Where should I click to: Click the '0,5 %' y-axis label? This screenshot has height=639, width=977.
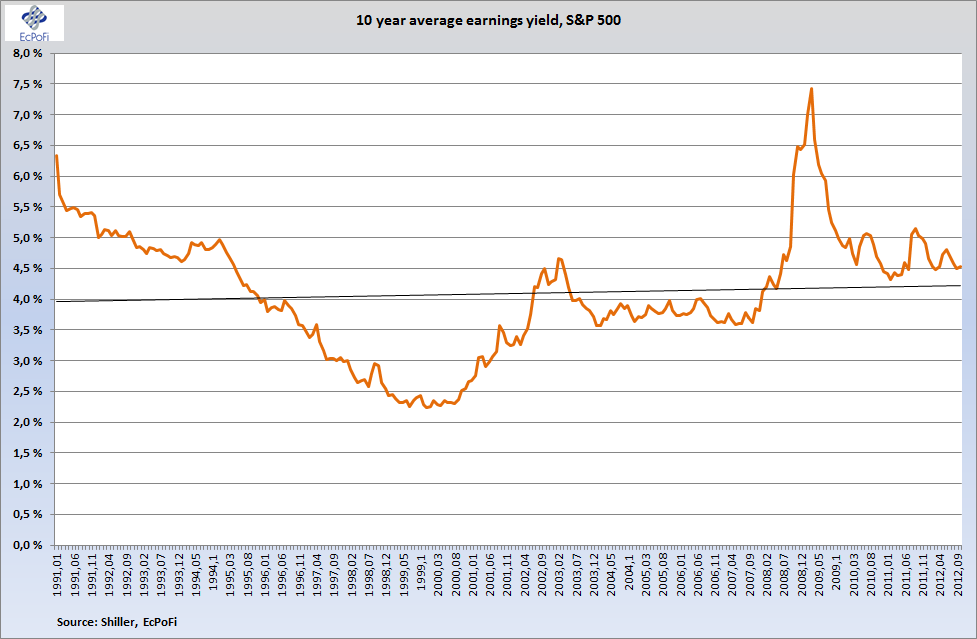27,514
